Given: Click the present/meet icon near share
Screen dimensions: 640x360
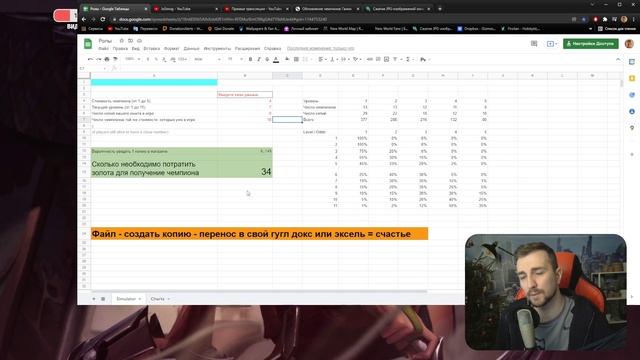Looking at the screenshot, I should click(x=551, y=44).
